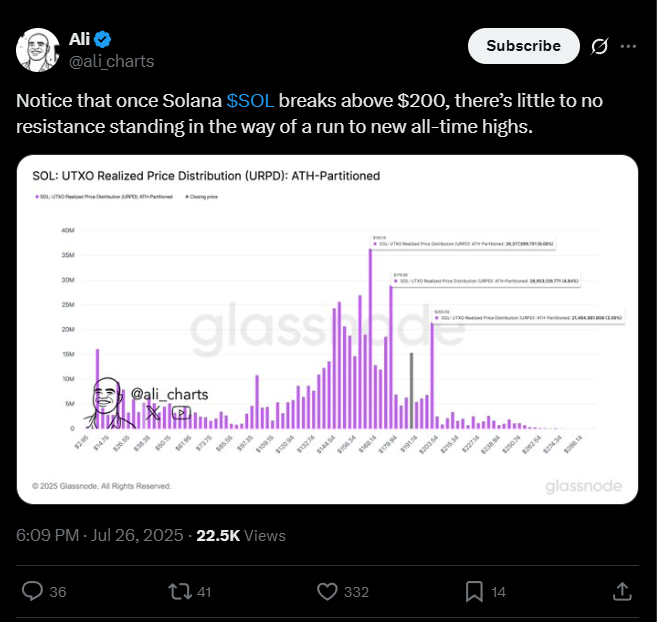Click the 36 replies count
The width and height of the screenshot is (657, 622).
click(x=58, y=592)
